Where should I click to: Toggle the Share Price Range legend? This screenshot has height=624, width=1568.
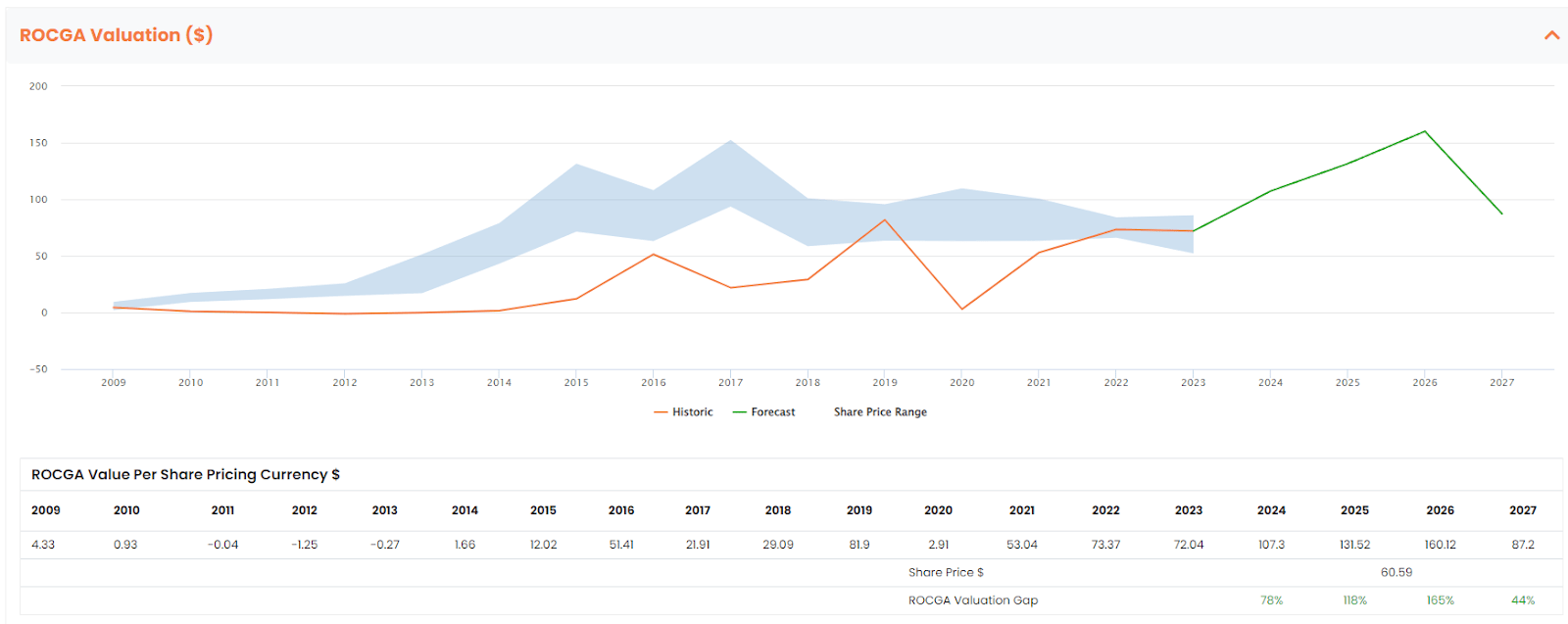click(880, 412)
